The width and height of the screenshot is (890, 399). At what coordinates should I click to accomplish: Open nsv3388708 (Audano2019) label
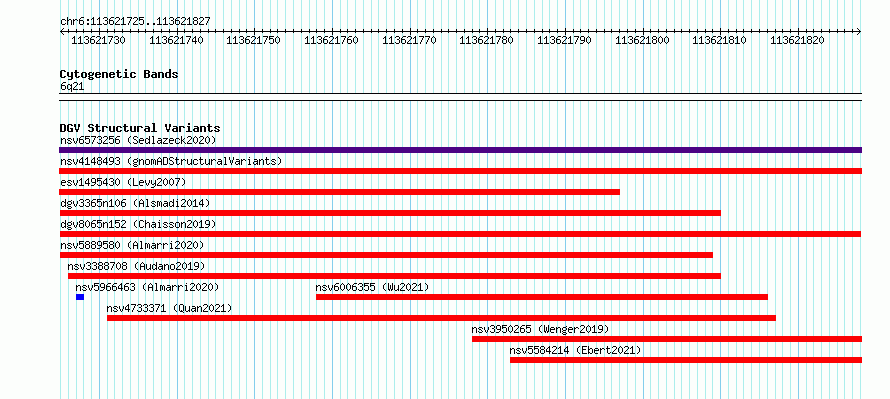pyautogui.click(x=136, y=266)
